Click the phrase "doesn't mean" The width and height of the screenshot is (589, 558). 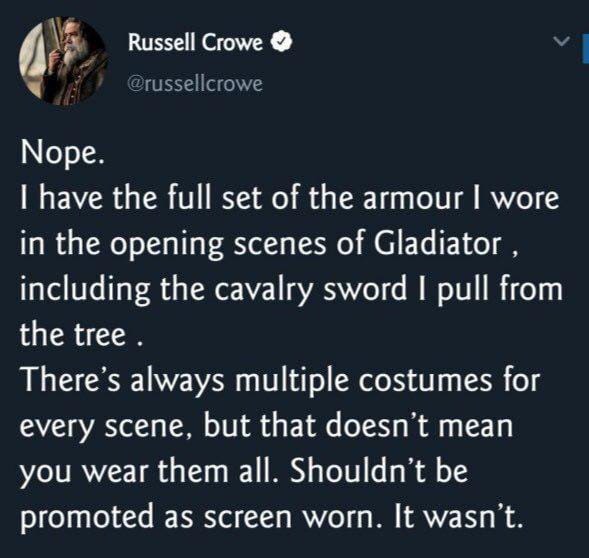[418, 425]
